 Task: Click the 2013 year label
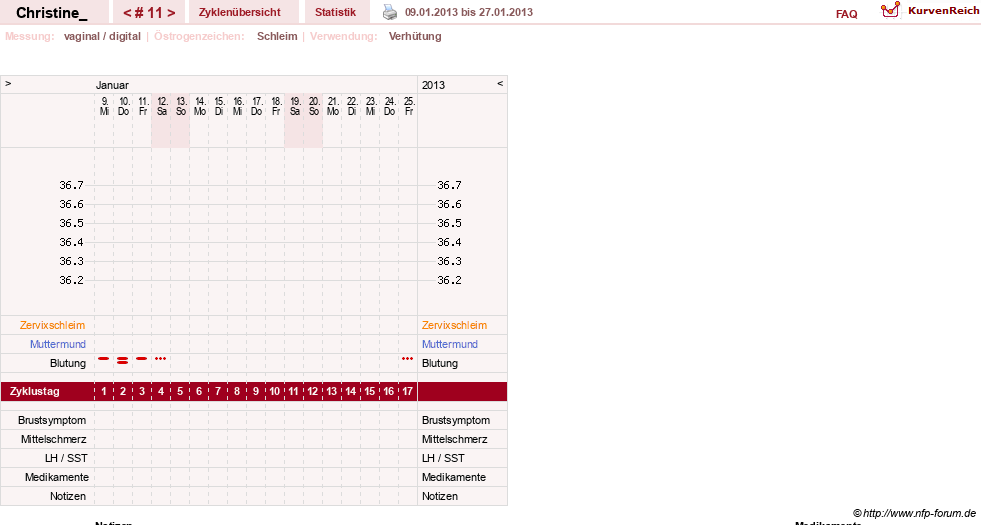point(433,85)
